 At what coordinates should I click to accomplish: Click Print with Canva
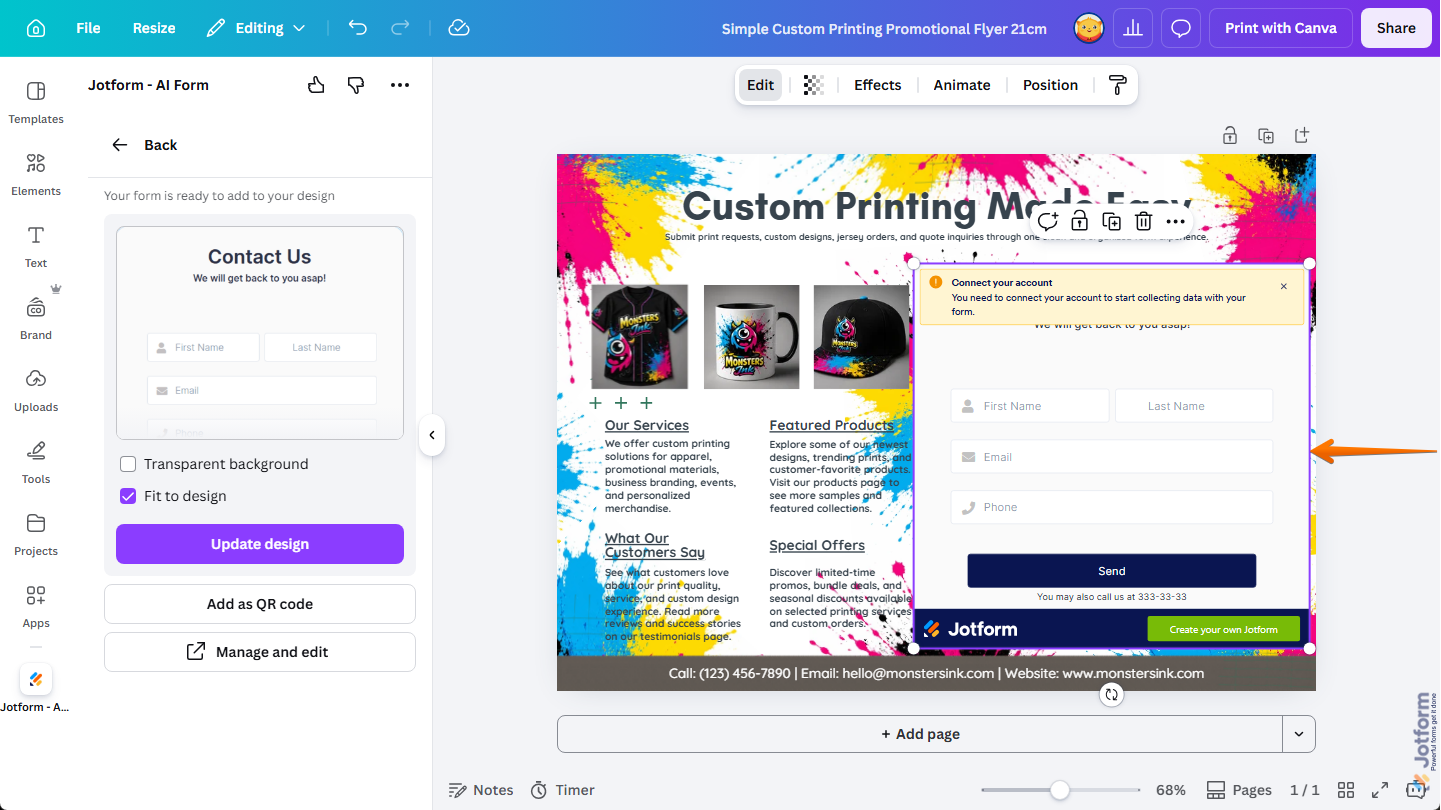1281,28
